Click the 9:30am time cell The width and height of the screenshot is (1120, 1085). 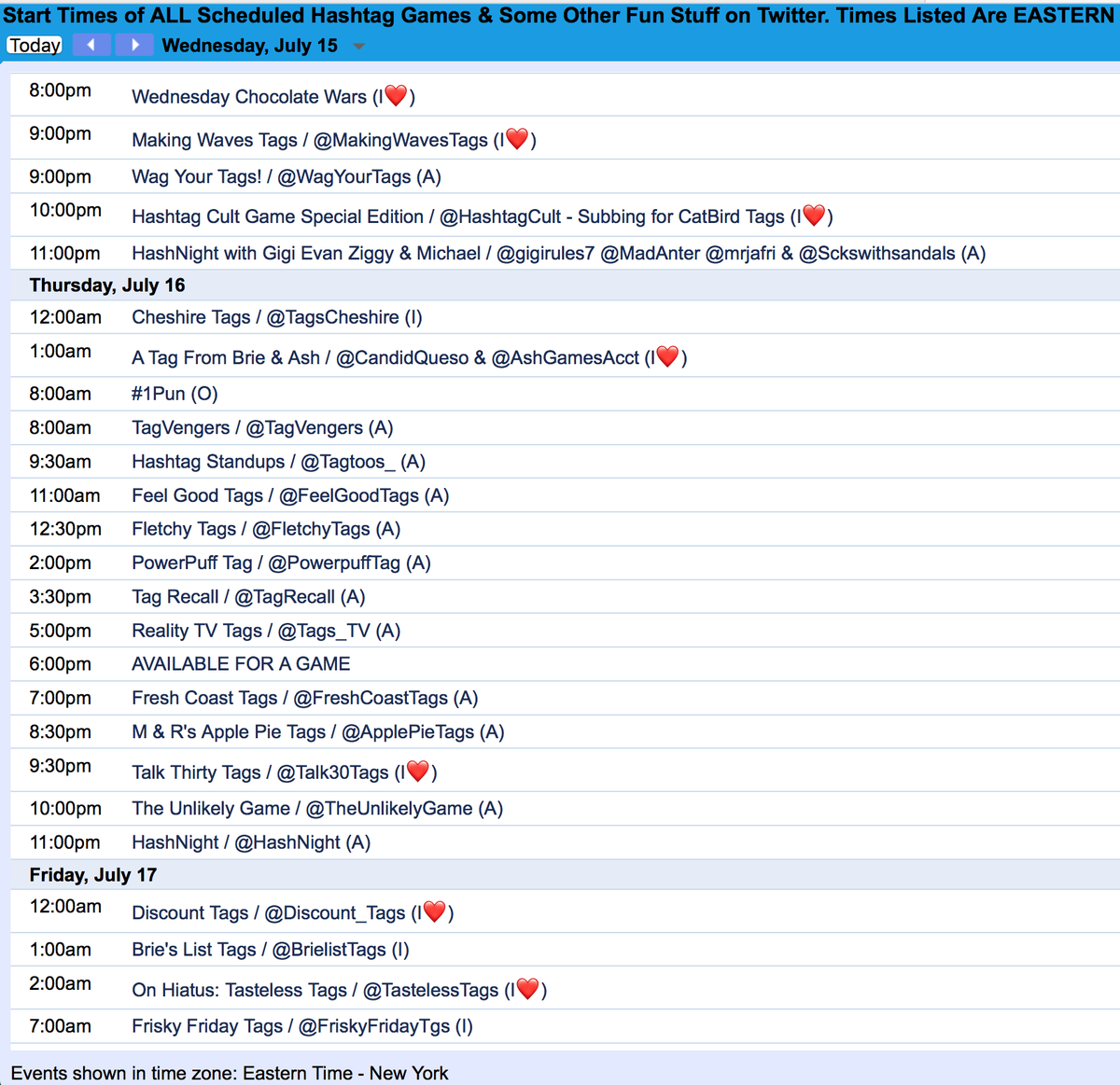[61, 462]
